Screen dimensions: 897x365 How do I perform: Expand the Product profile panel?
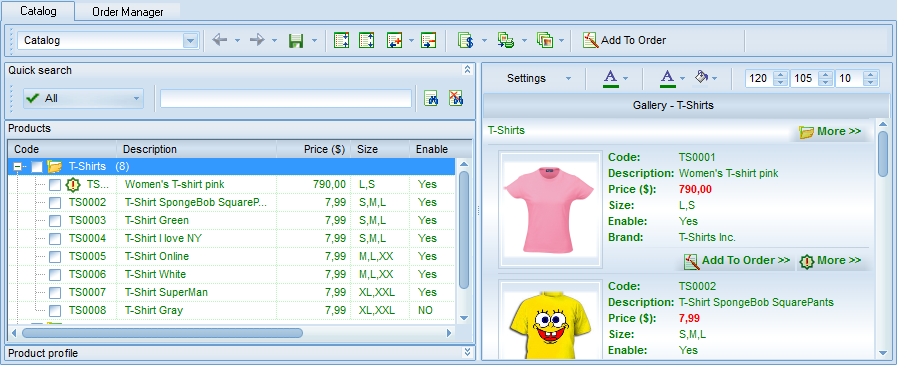[x=467, y=352]
